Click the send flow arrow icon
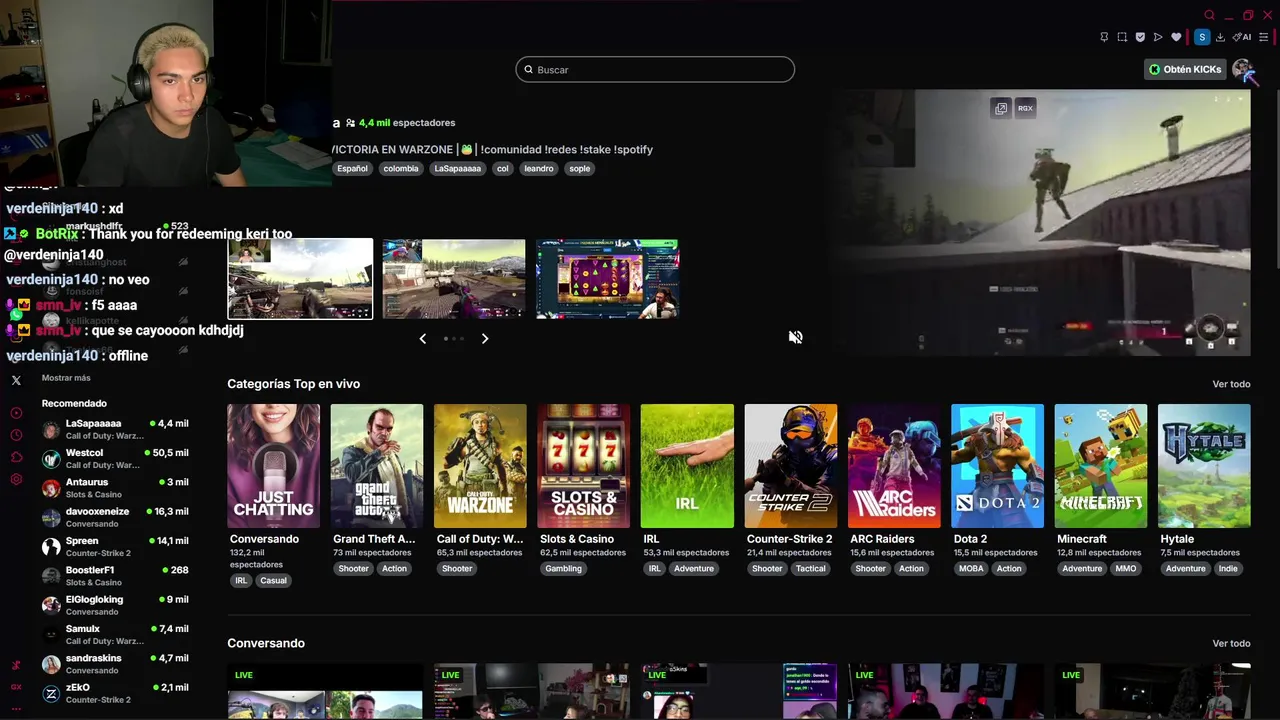This screenshot has height=720, width=1280. (1158, 37)
